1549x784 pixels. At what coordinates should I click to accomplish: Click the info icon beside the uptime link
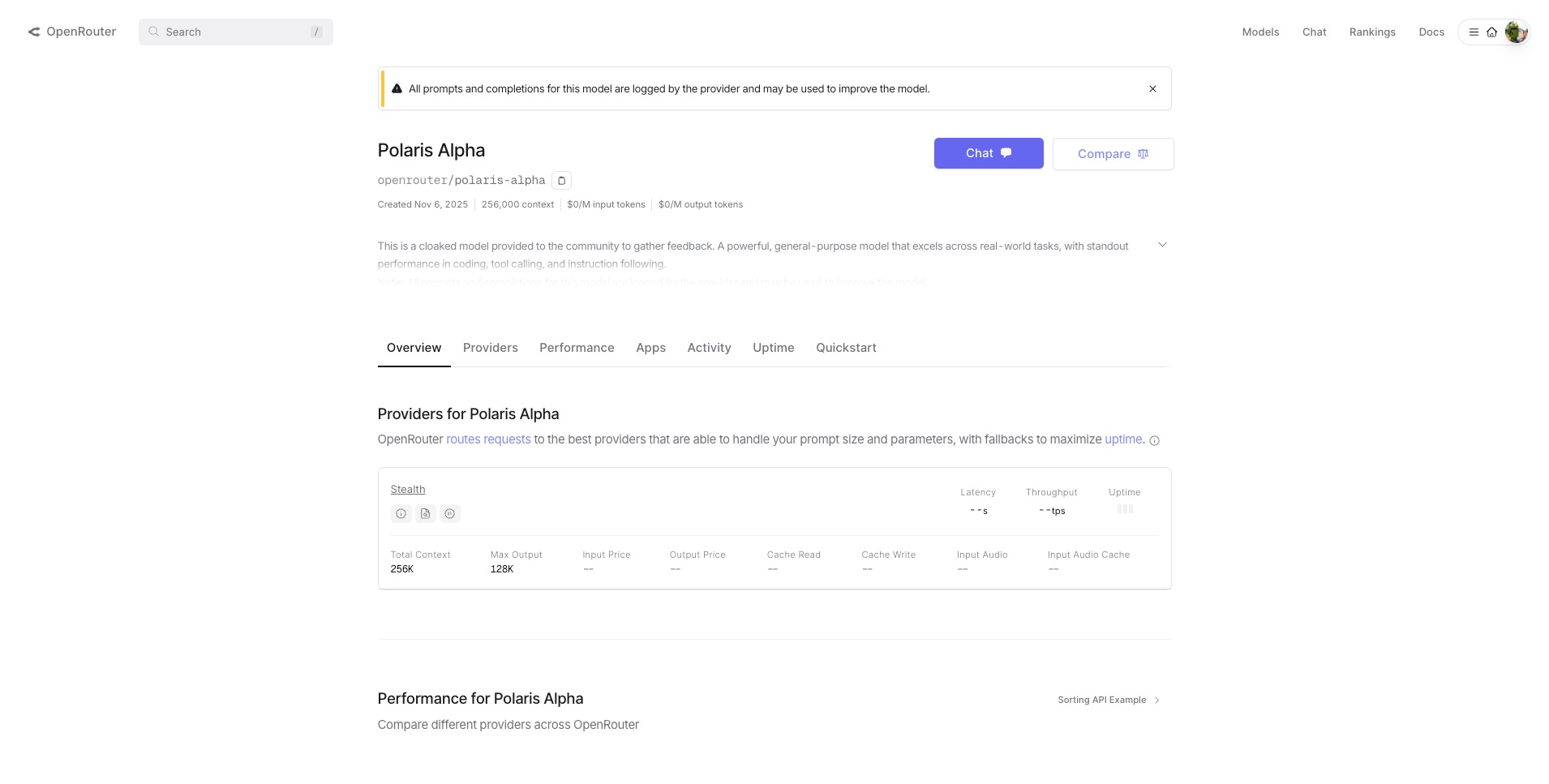(x=1154, y=440)
